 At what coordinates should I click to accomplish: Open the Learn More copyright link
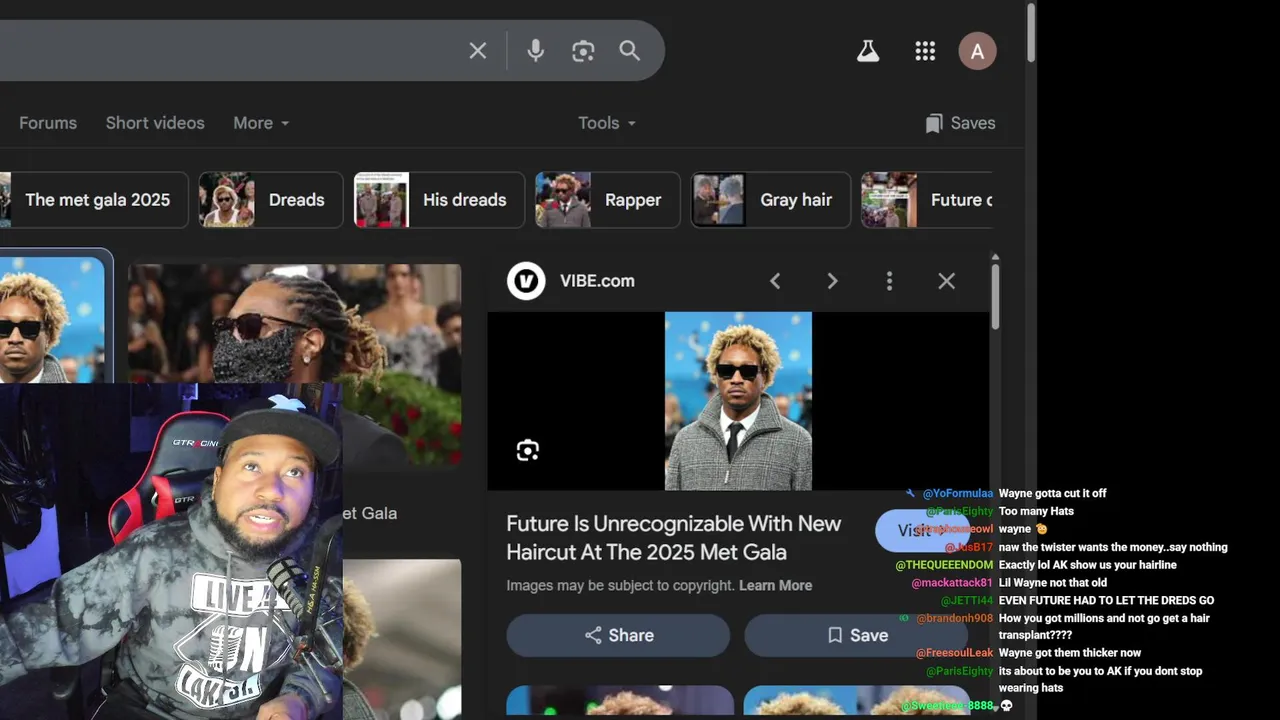(775, 586)
